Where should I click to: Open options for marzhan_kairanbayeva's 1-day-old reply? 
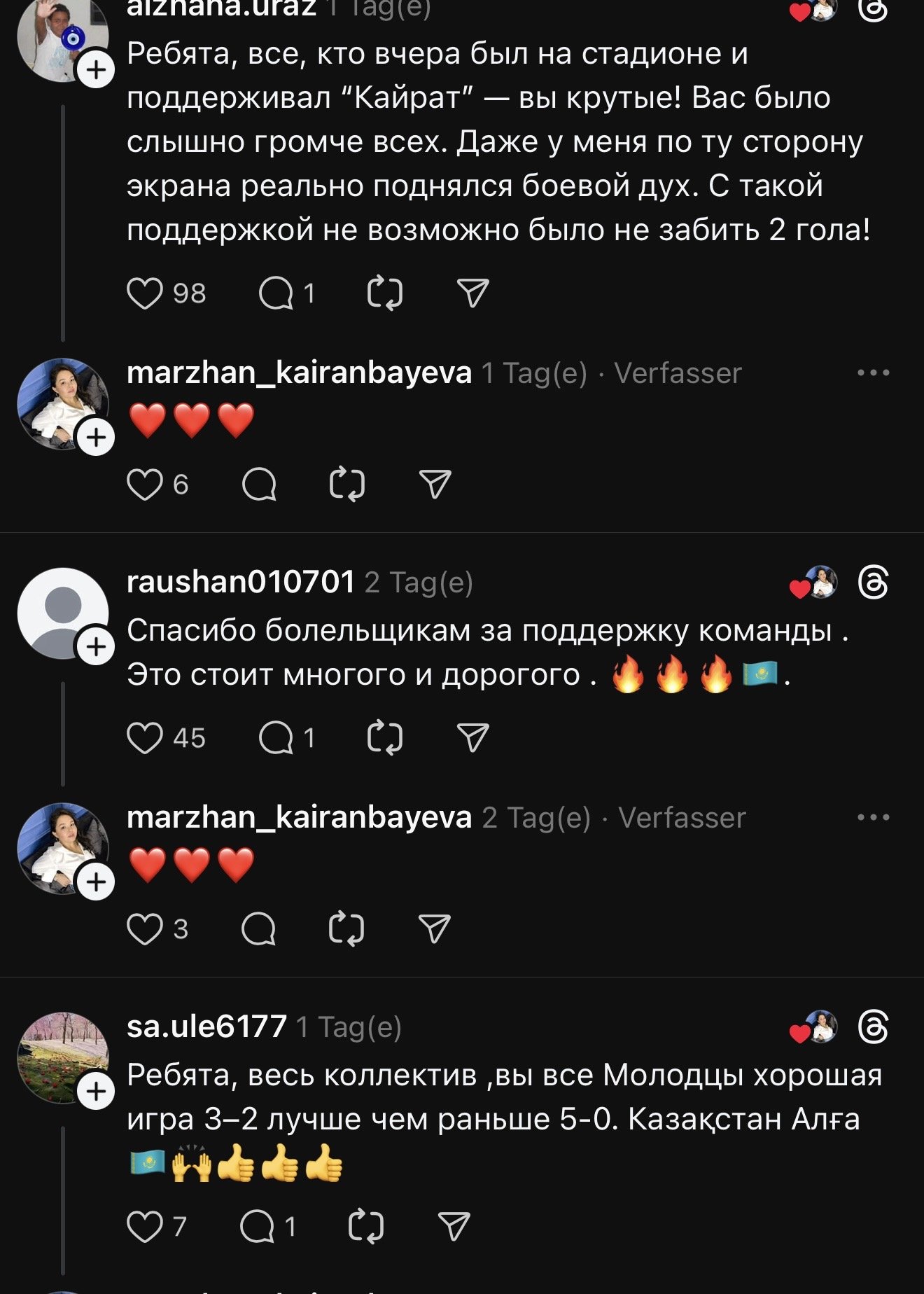click(x=873, y=373)
